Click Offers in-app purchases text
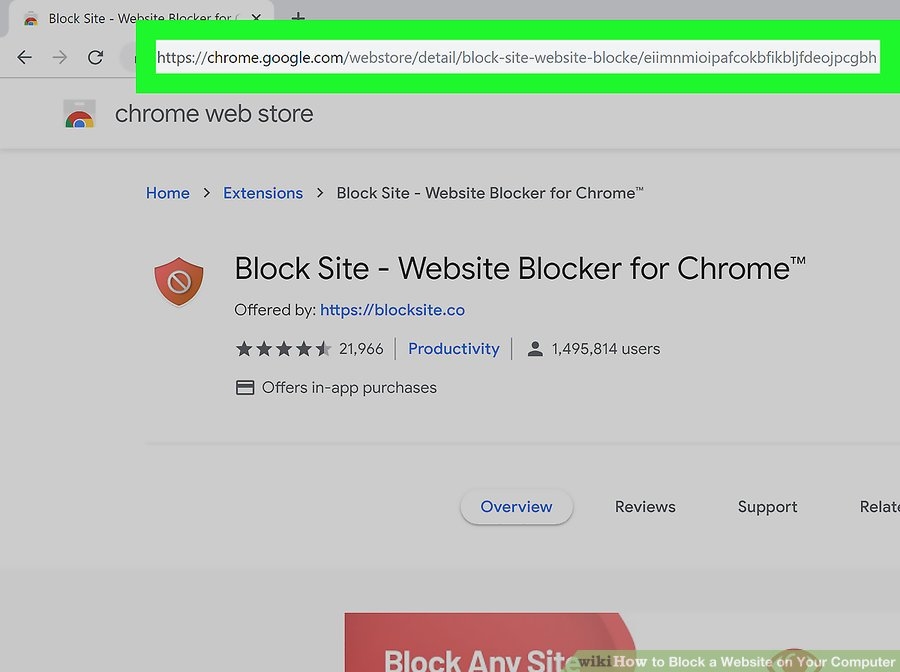 click(349, 388)
